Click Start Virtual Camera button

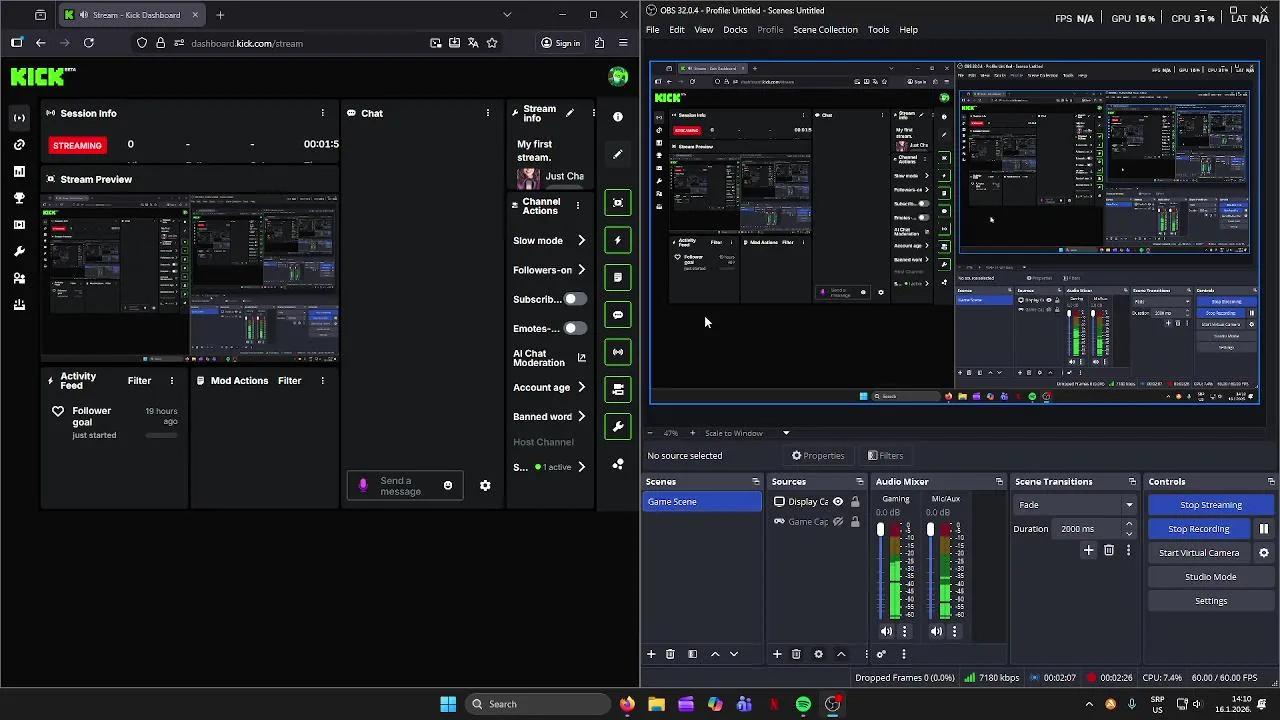1199,553
